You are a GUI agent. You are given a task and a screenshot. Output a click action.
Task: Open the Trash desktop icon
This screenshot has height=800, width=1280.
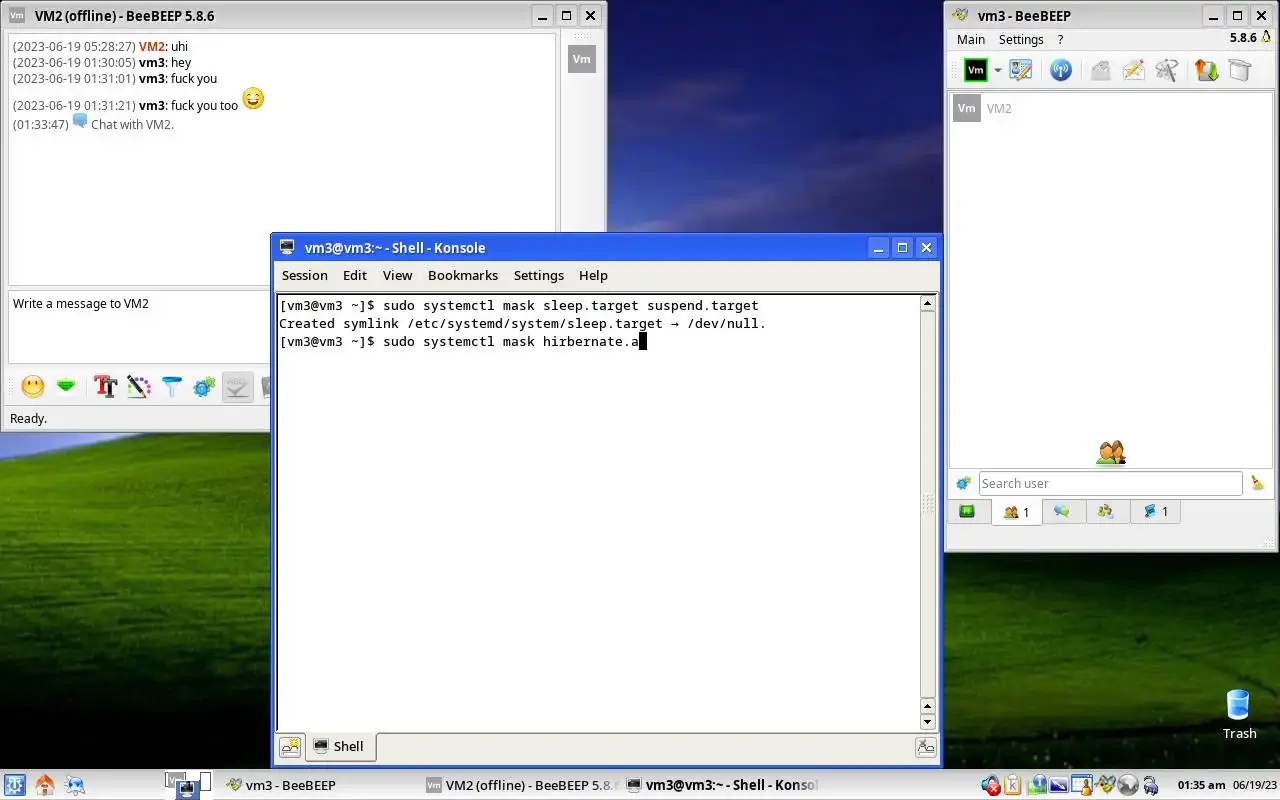[x=1239, y=714]
